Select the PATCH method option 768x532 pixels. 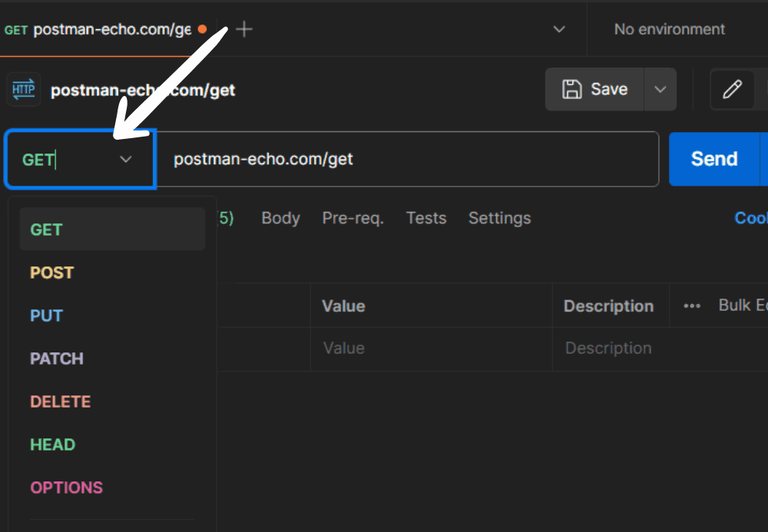pos(57,358)
